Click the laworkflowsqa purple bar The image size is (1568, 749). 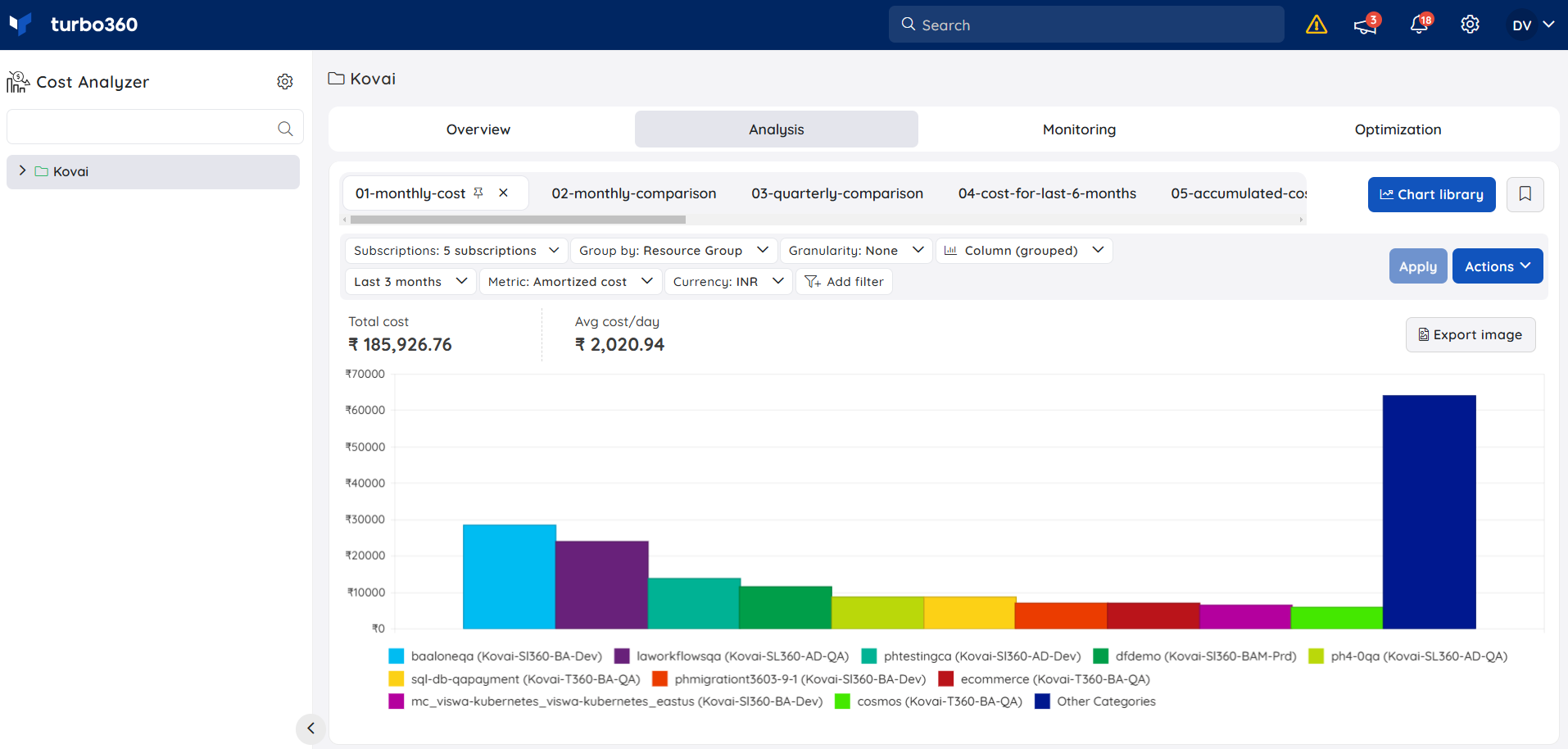602,585
